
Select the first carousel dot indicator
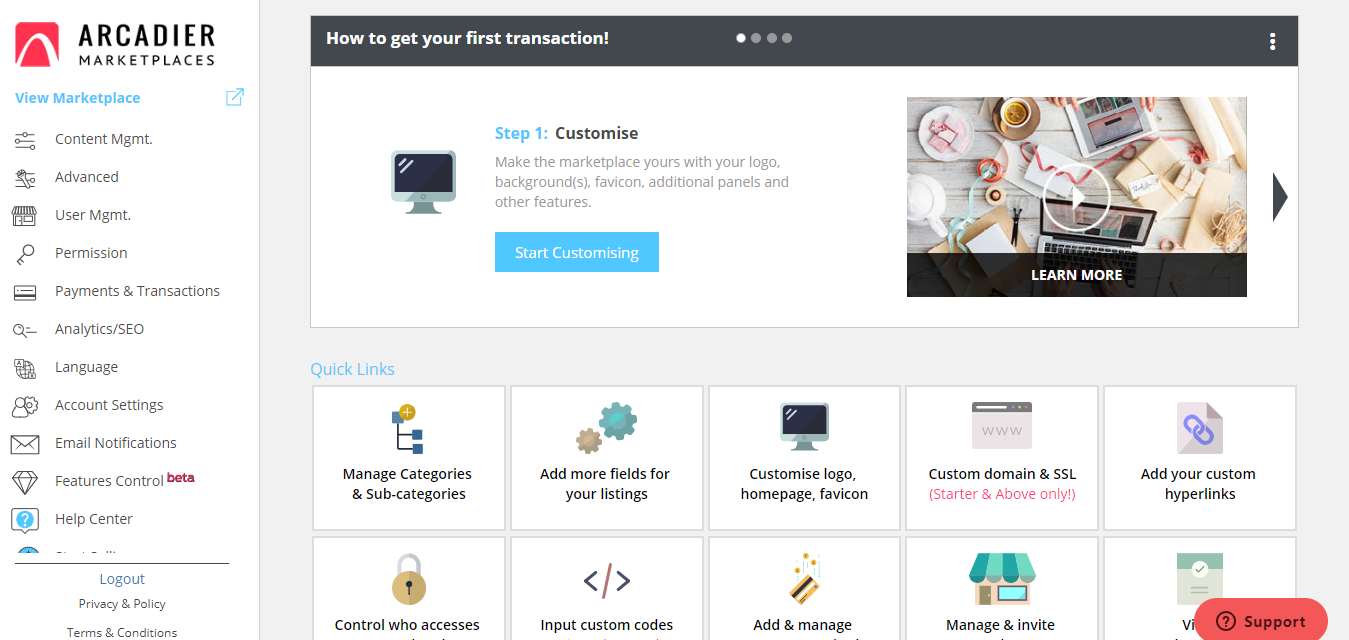741,38
